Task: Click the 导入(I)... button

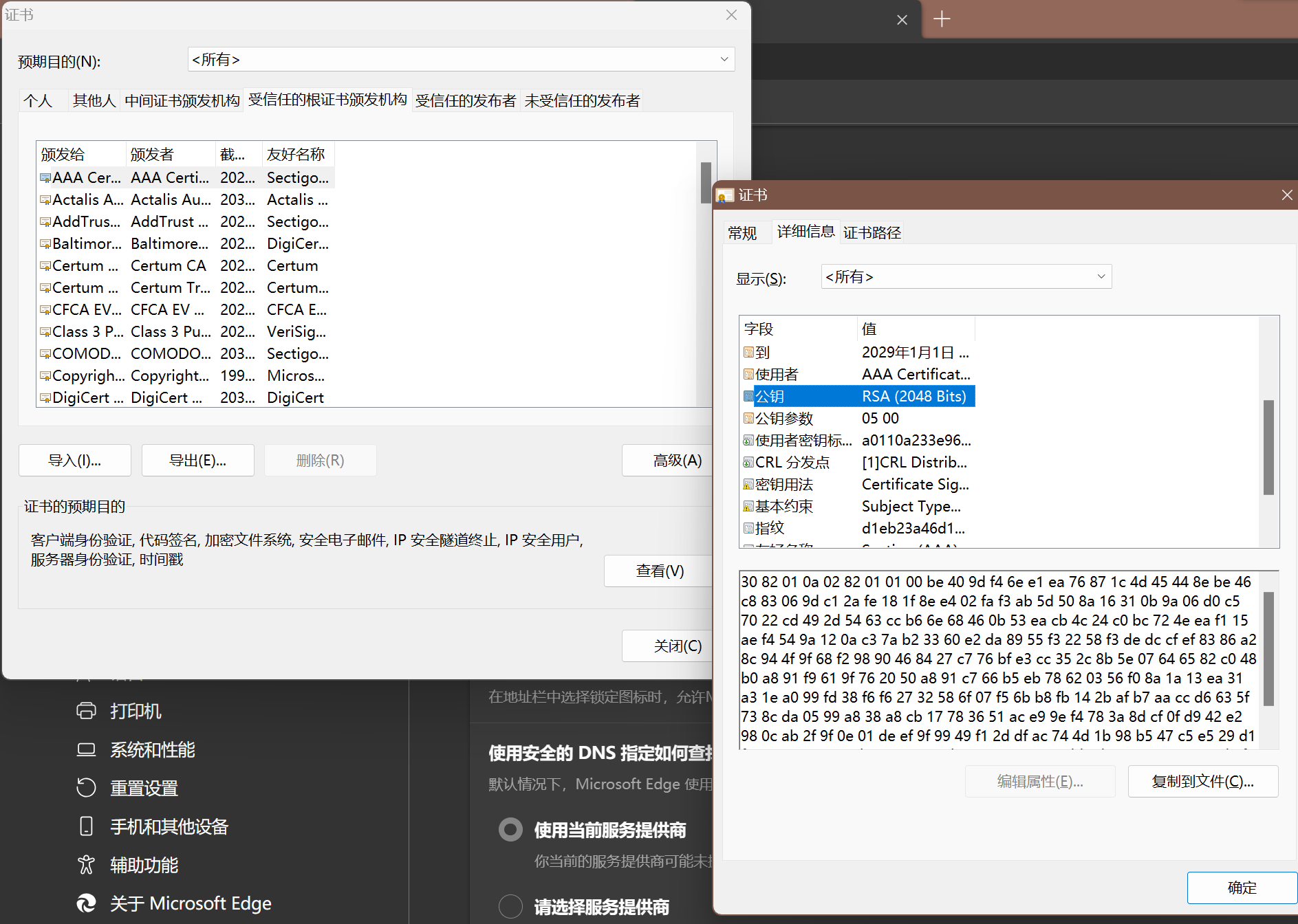Action: (74, 461)
